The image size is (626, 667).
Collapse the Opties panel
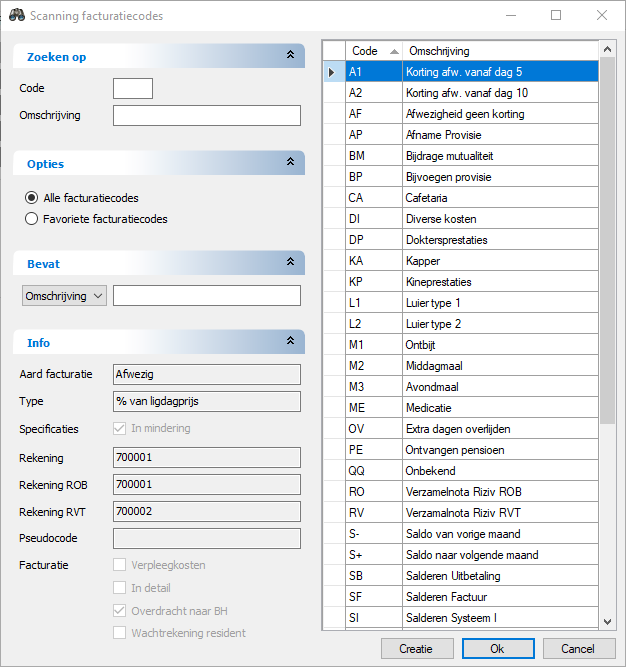[x=290, y=163]
